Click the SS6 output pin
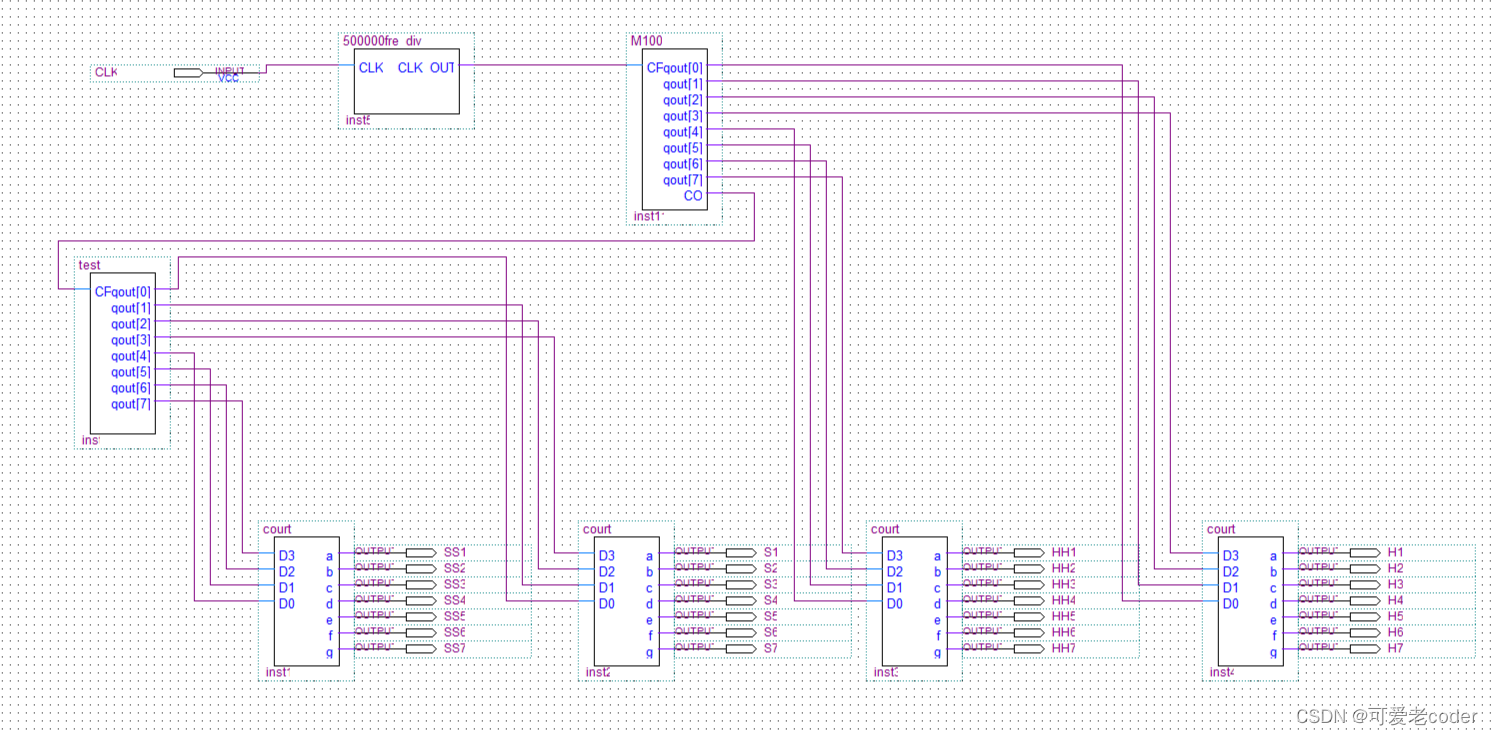 point(421,632)
